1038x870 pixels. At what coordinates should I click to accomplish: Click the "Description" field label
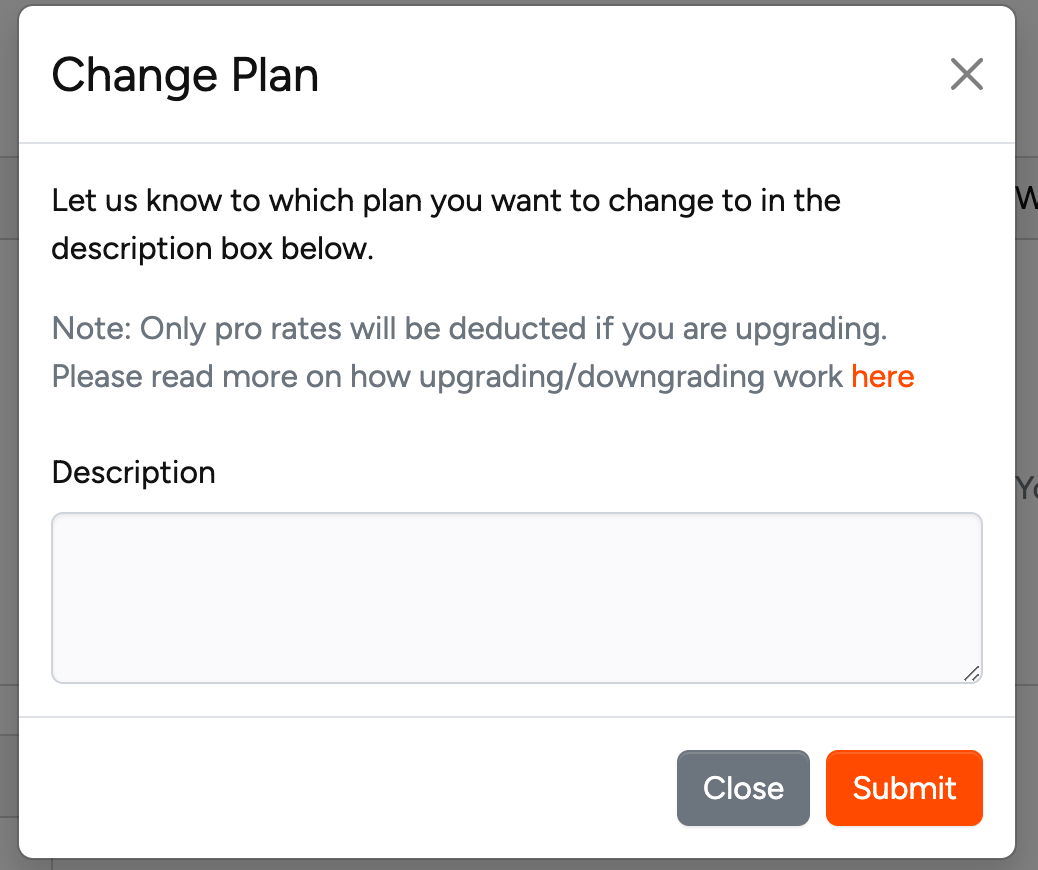click(133, 472)
